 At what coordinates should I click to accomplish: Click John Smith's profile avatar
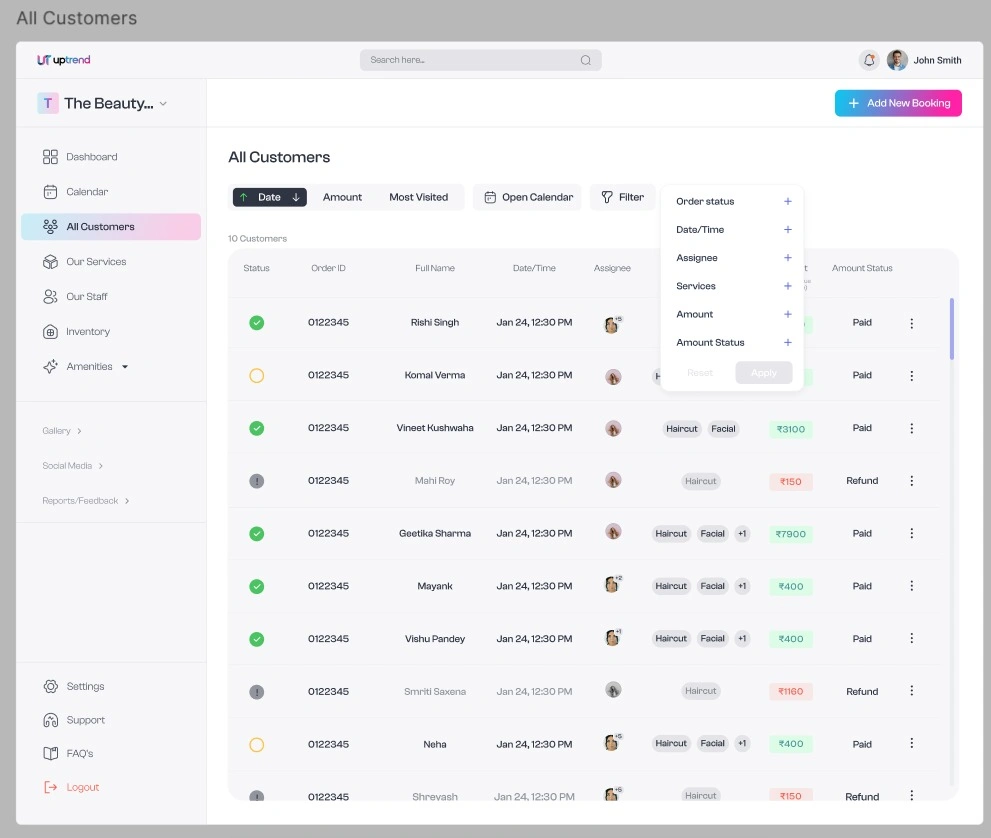point(897,60)
